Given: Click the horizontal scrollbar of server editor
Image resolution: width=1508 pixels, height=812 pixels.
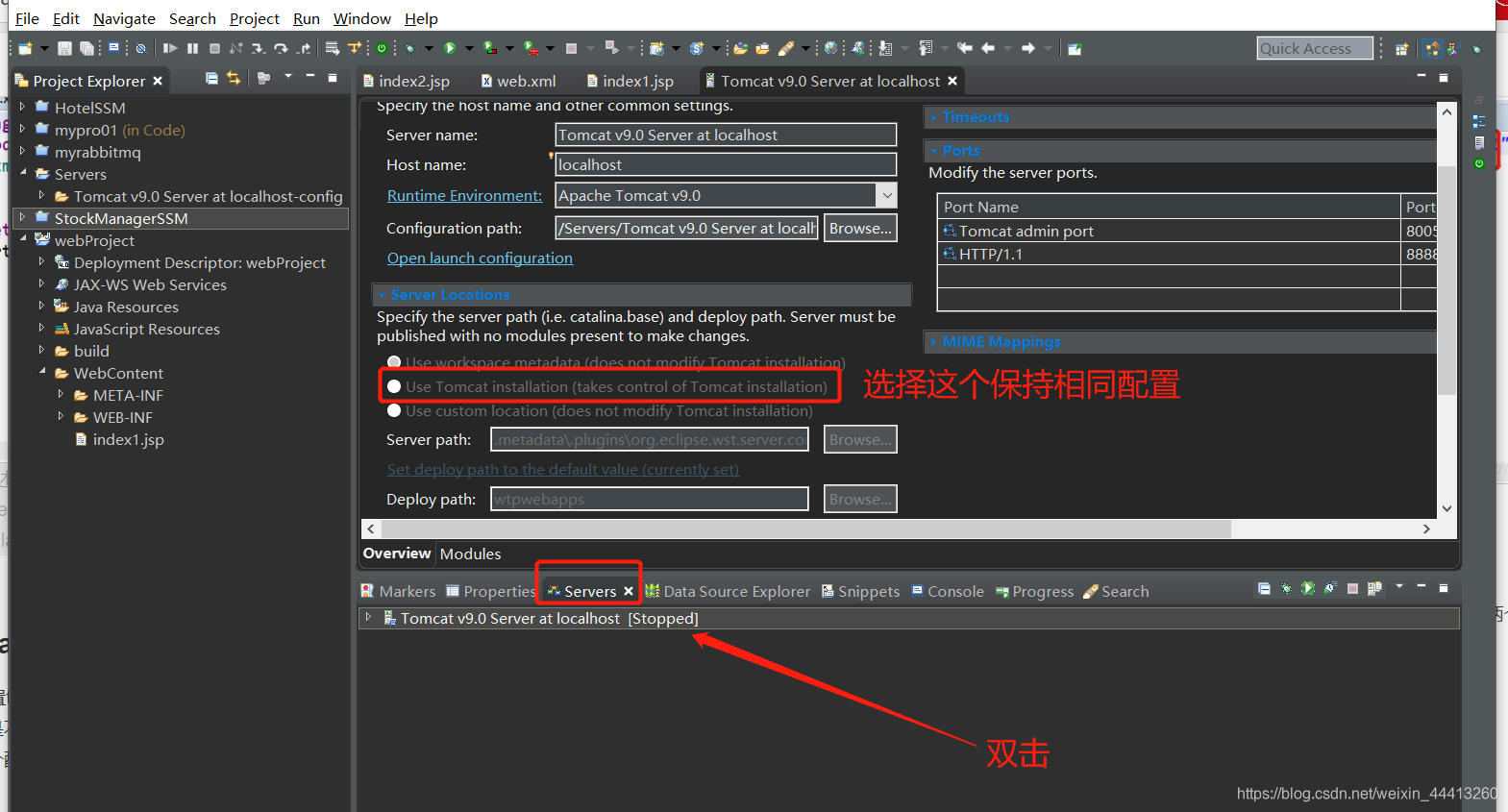Looking at the screenshot, I should point(805,529).
